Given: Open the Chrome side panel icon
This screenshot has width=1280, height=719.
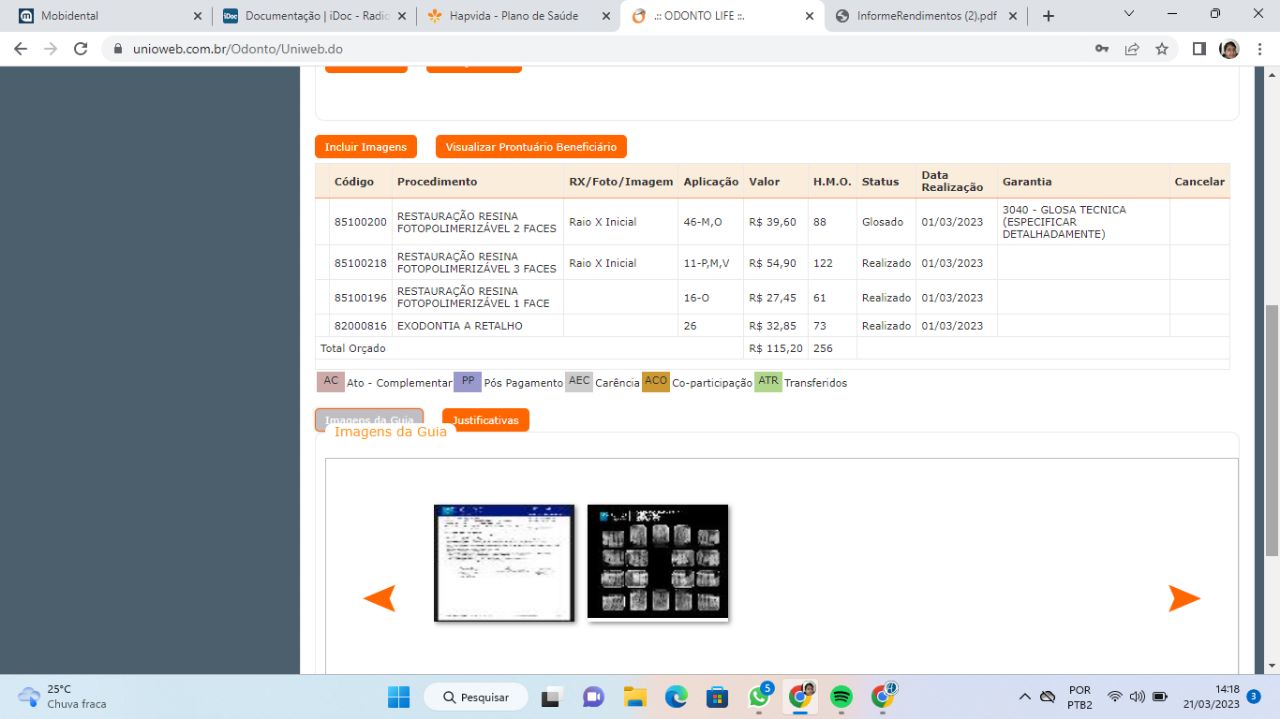Looking at the screenshot, I should (x=1199, y=49).
